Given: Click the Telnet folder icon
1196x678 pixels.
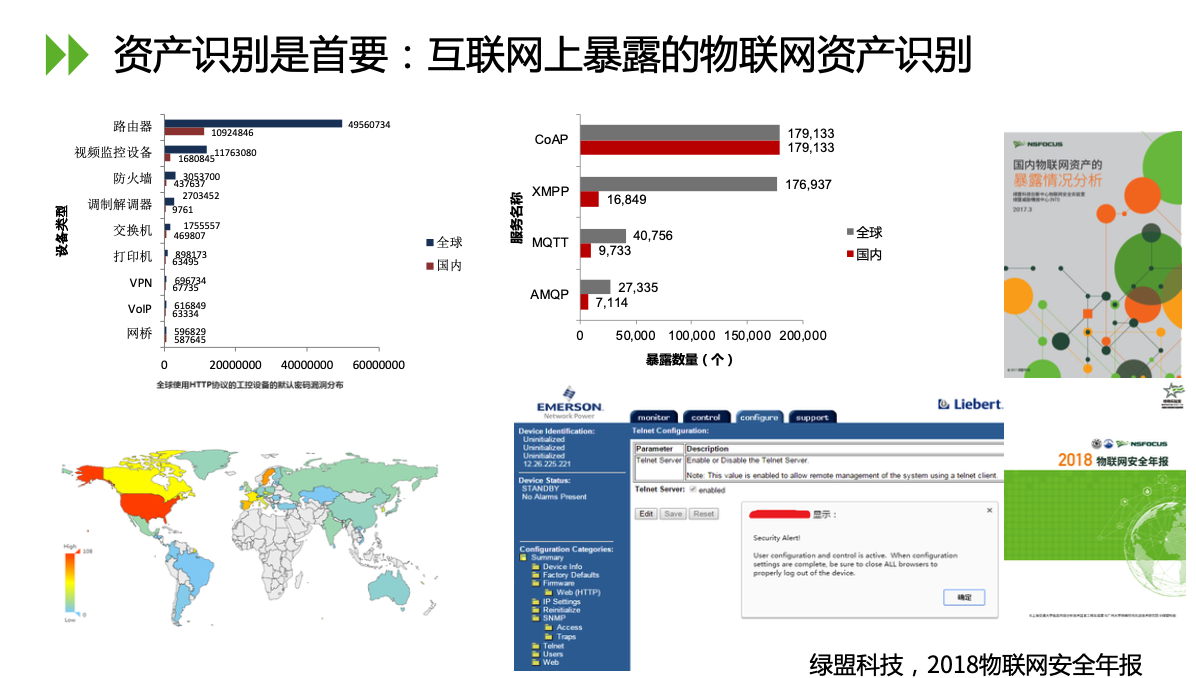Looking at the screenshot, I should pyautogui.click(x=535, y=646).
